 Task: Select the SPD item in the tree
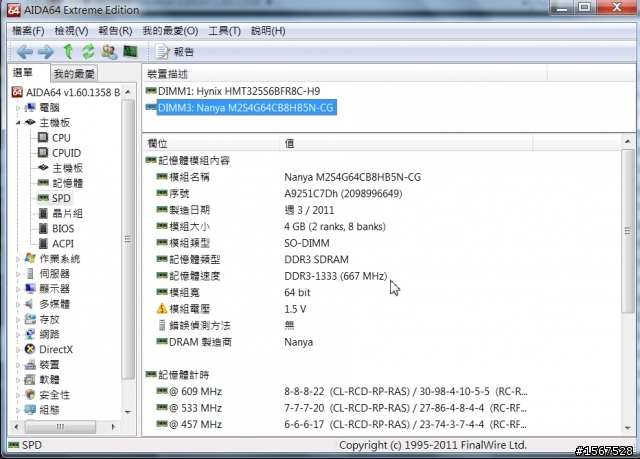61,198
